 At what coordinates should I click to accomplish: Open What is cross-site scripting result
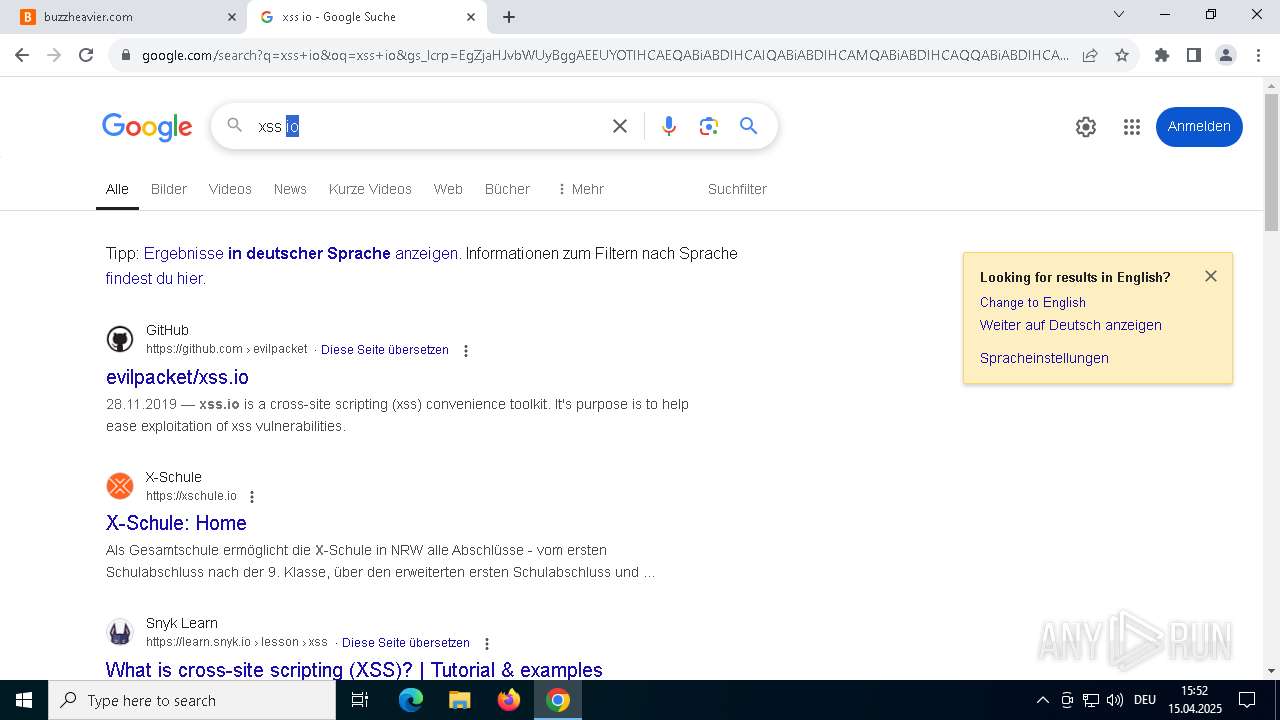point(354,670)
